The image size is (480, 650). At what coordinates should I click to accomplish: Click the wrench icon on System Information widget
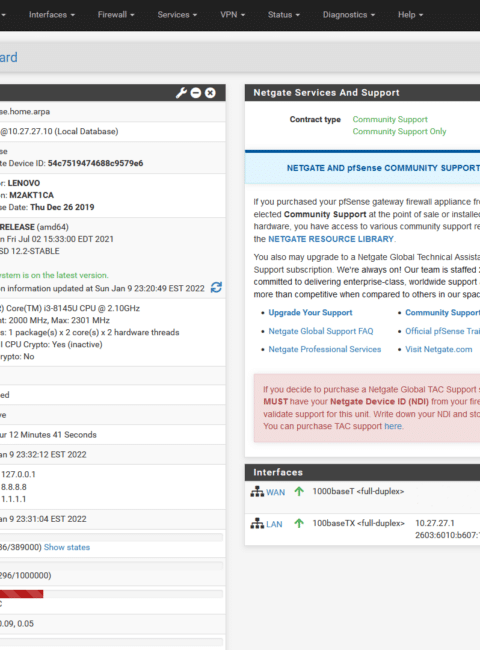[x=181, y=93]
